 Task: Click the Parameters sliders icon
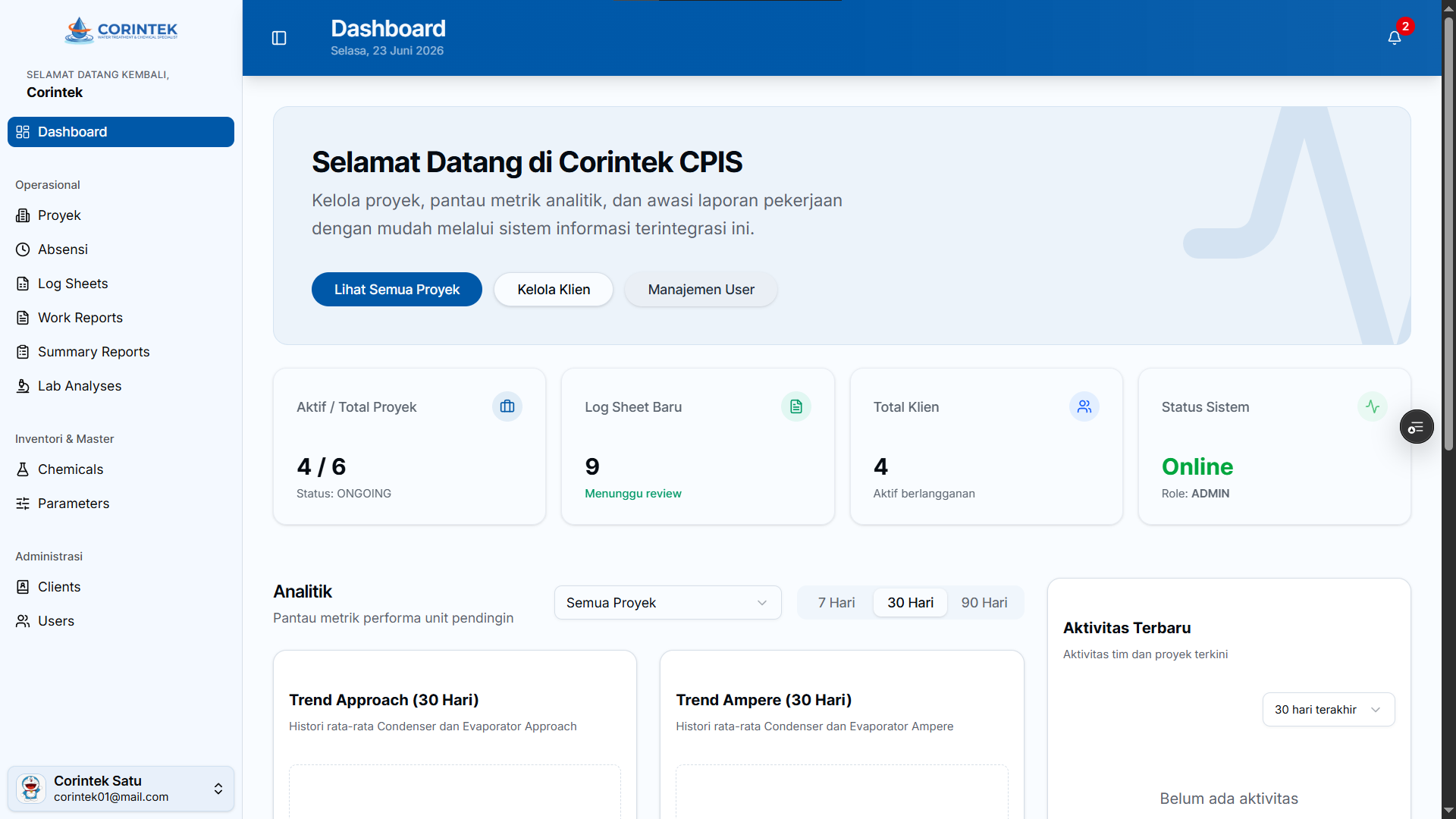23,504
